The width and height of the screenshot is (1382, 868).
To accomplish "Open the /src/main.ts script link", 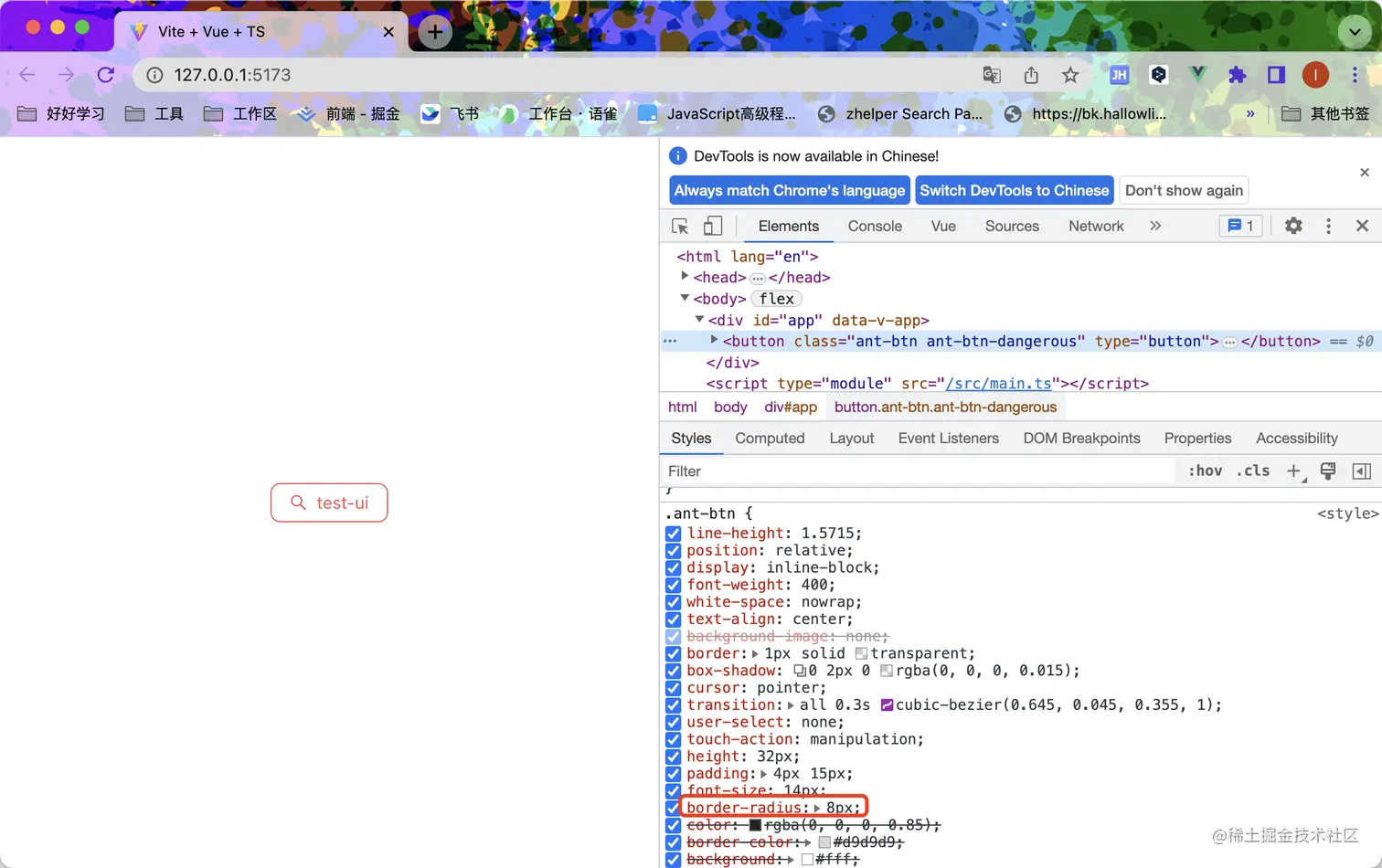I will (999, 384).
